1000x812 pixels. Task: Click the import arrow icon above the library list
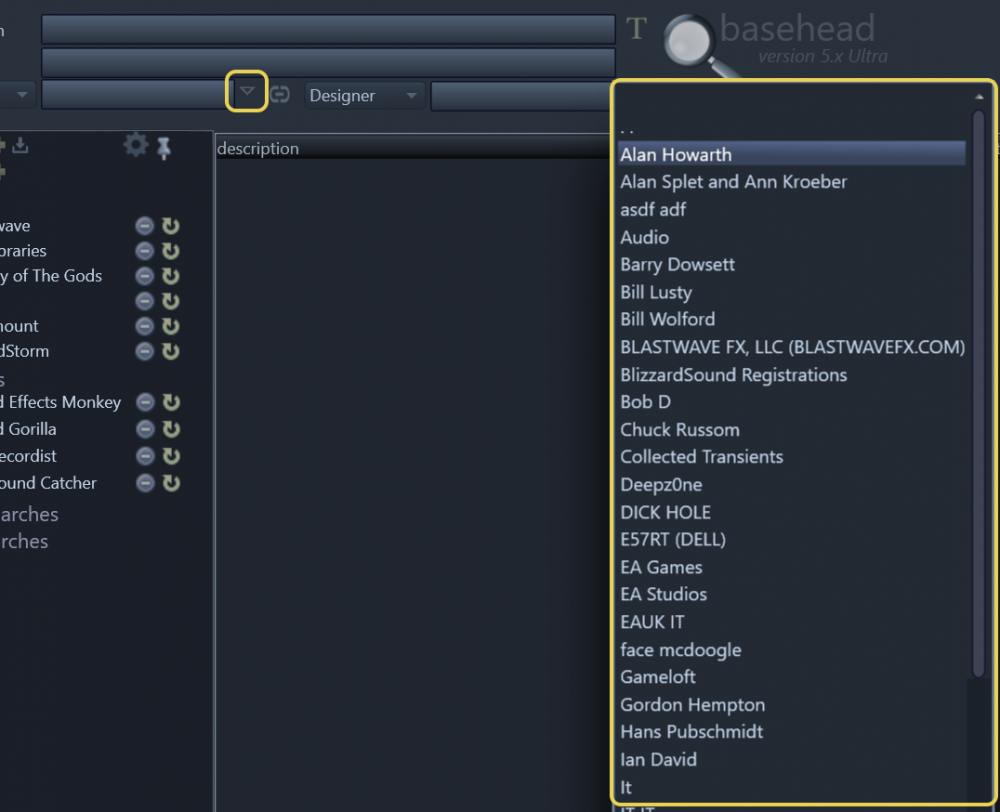tap(20, 145)
